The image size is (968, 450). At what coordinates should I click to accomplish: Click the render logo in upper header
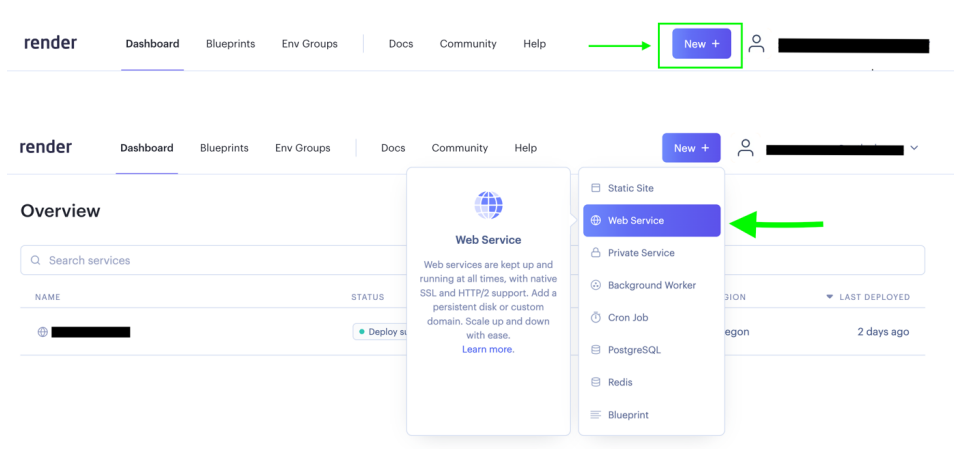[x=50, y=43]
